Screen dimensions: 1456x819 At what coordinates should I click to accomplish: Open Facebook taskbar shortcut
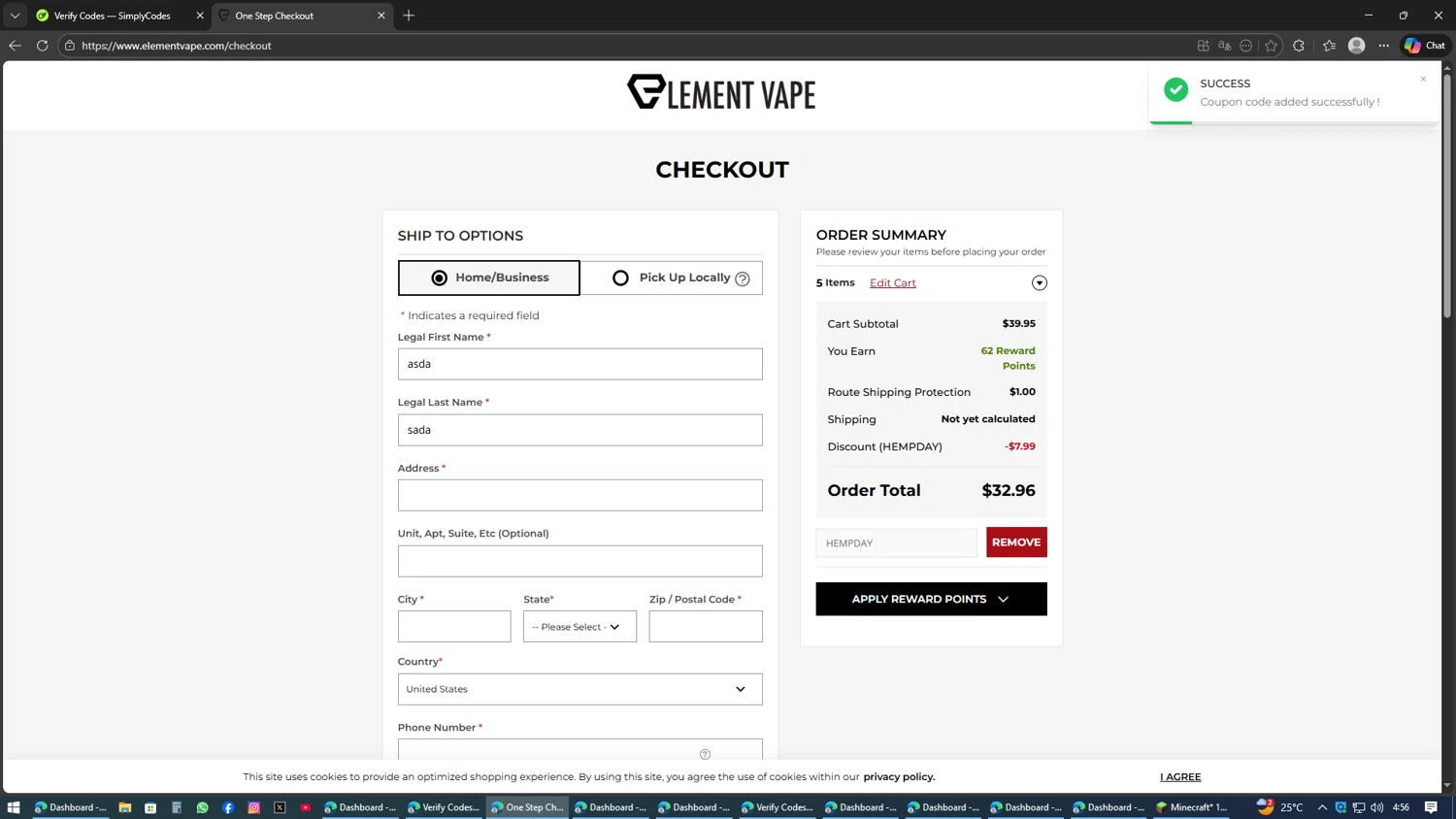[x=228, y=807]
